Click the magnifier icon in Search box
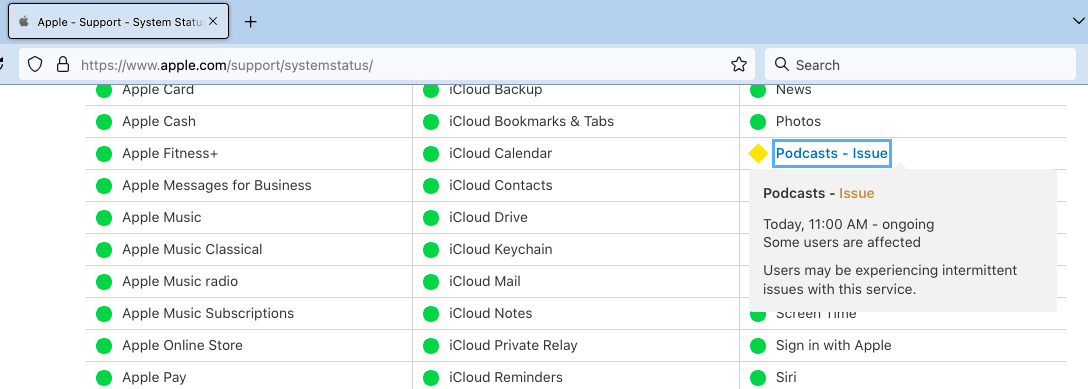This screenshot has height=389, width=1088. point(781,64)
